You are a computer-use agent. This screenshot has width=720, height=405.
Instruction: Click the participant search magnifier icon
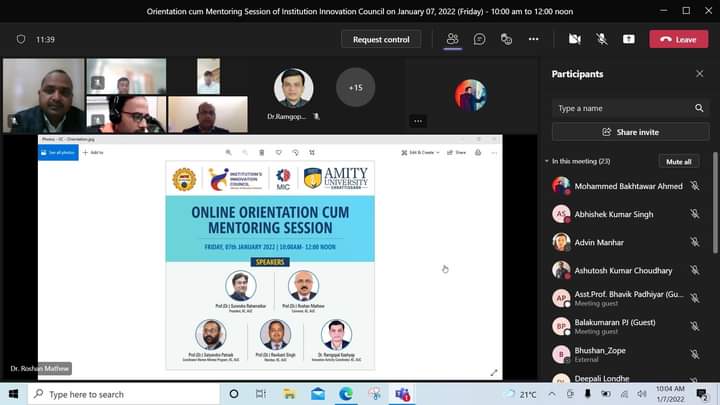point(699,108)
